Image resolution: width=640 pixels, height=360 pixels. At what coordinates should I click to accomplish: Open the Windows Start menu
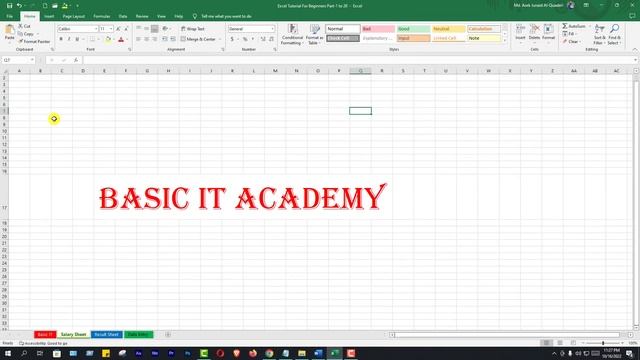click(7, 353)
